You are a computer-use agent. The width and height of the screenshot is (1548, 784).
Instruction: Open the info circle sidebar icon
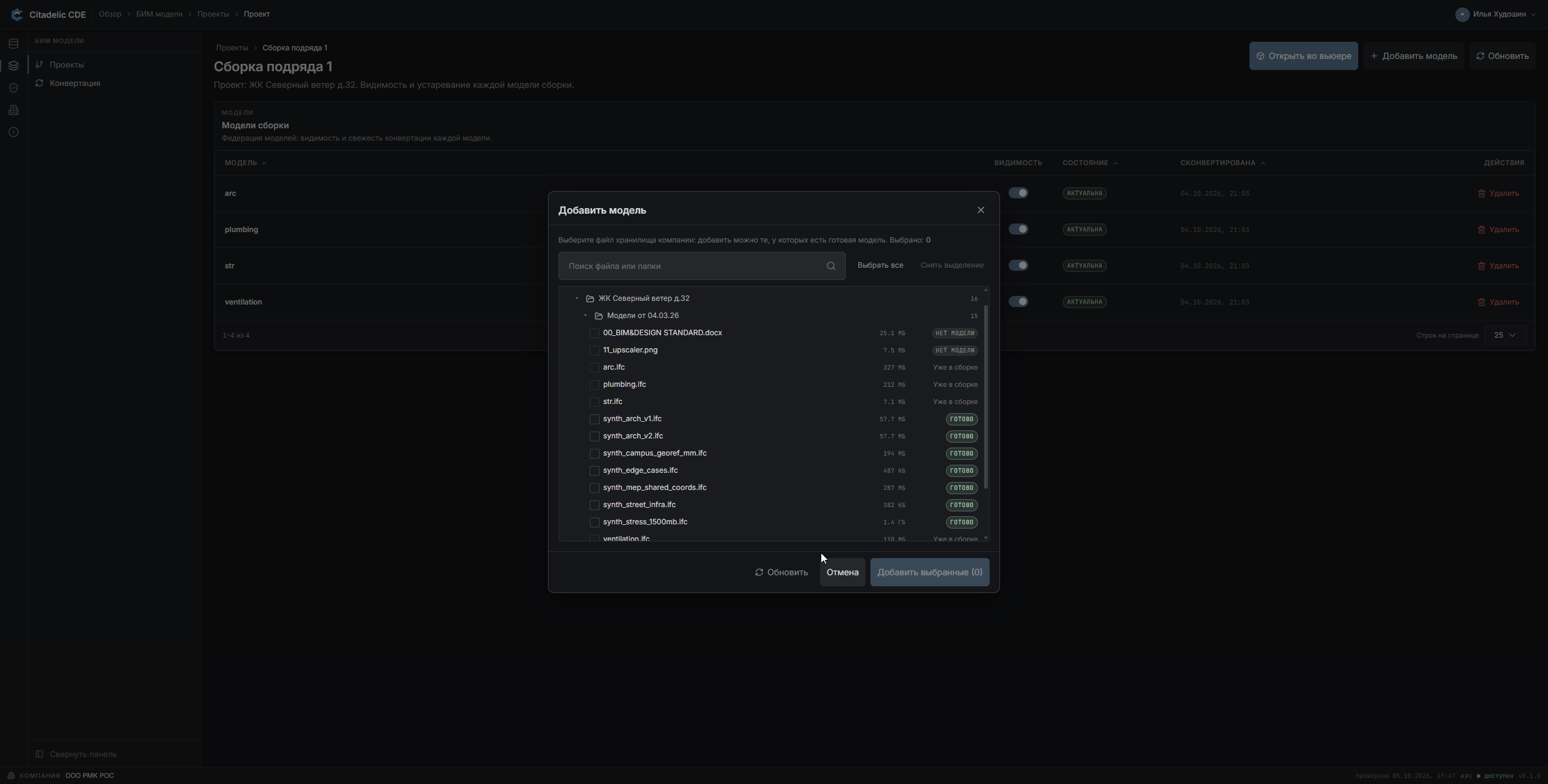(14, 132)
